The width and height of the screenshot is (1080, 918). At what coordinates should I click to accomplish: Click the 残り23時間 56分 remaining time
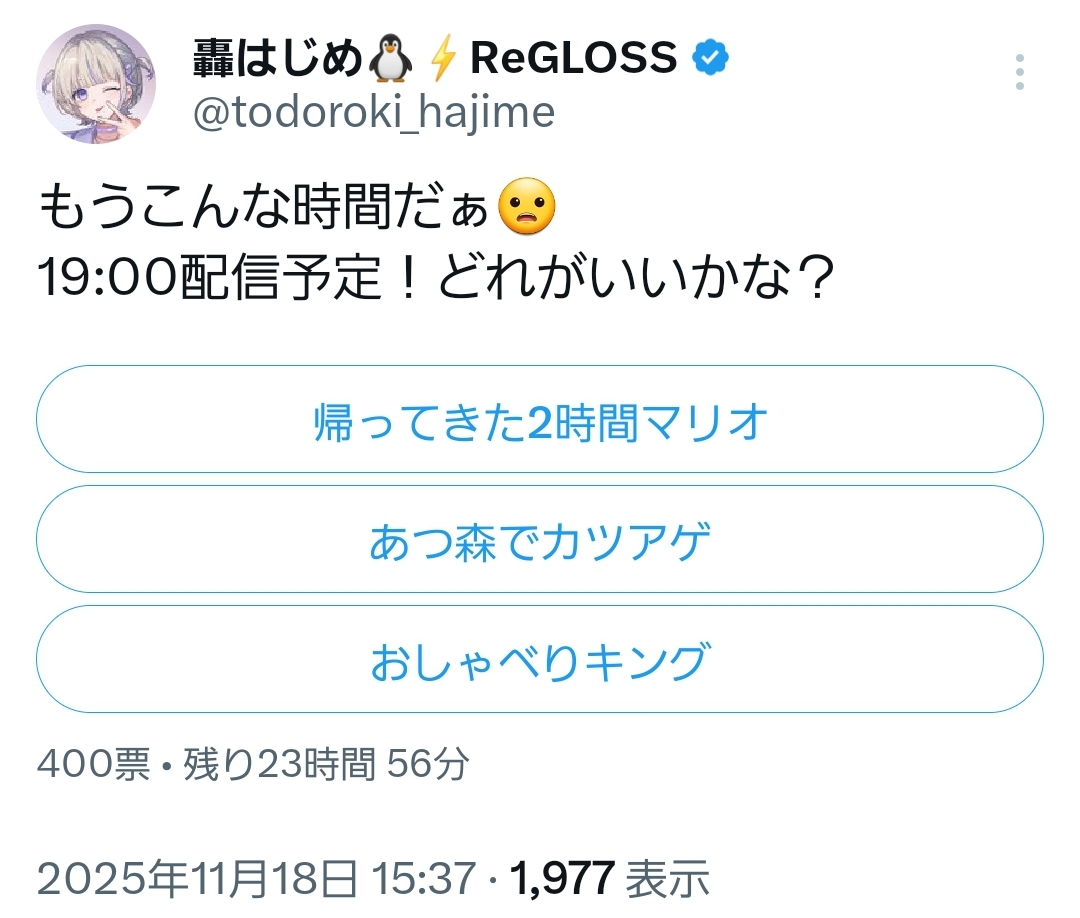pyautogui.click(x=325, y=765)
